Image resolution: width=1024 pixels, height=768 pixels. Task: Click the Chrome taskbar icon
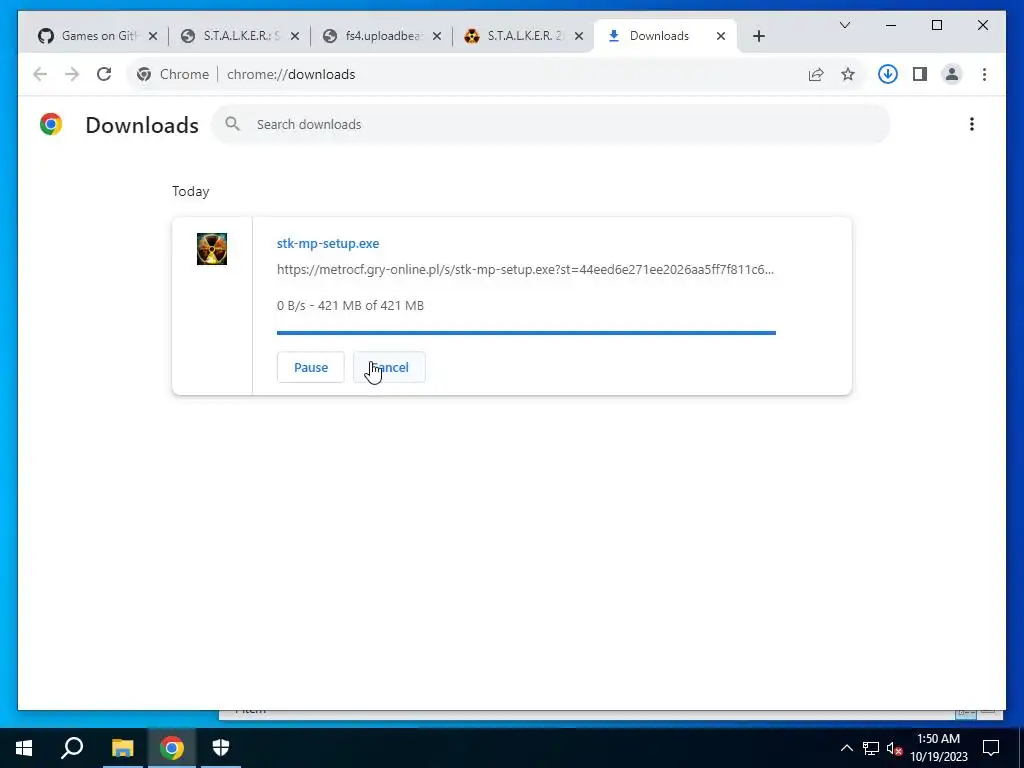tap(172, 748)
